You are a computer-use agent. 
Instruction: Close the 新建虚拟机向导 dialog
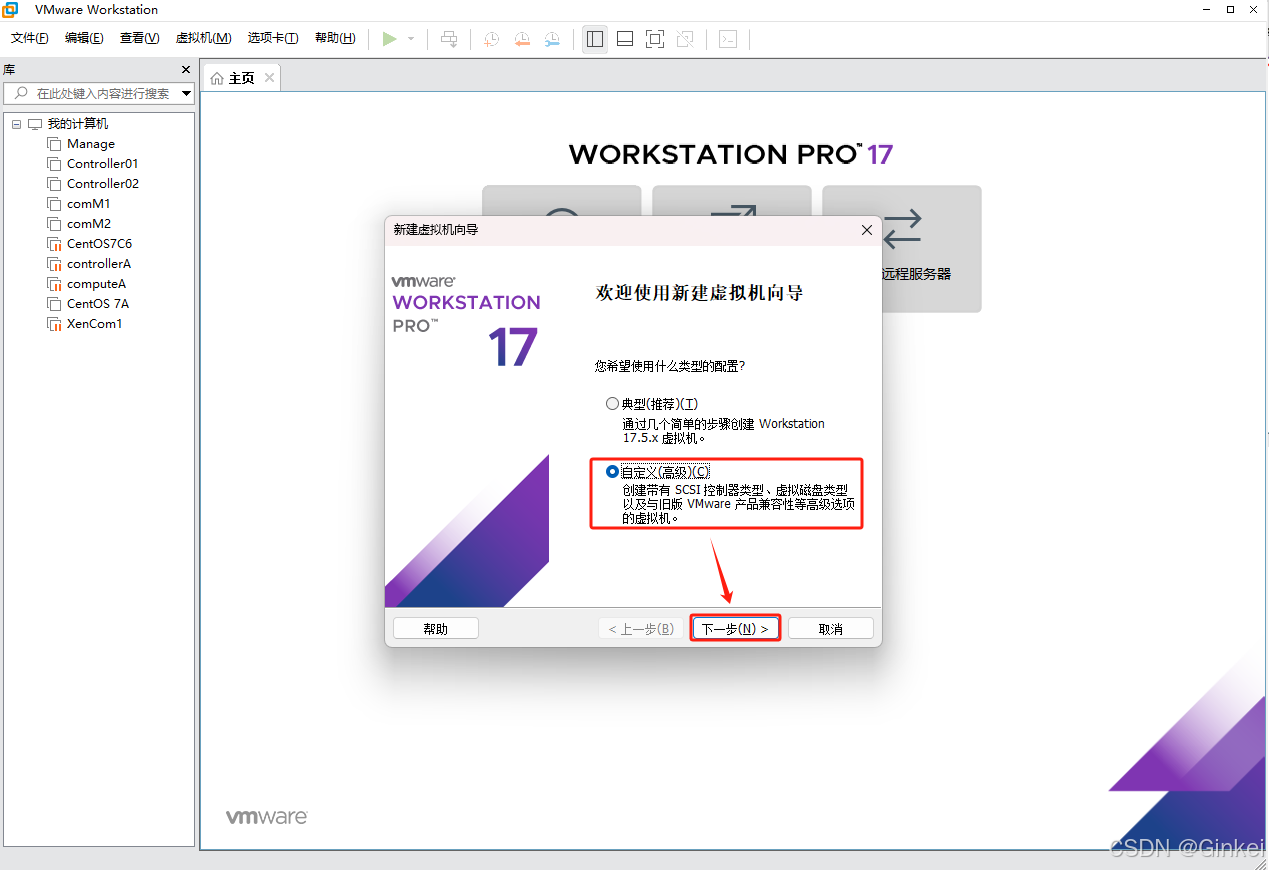coord(867,230)
